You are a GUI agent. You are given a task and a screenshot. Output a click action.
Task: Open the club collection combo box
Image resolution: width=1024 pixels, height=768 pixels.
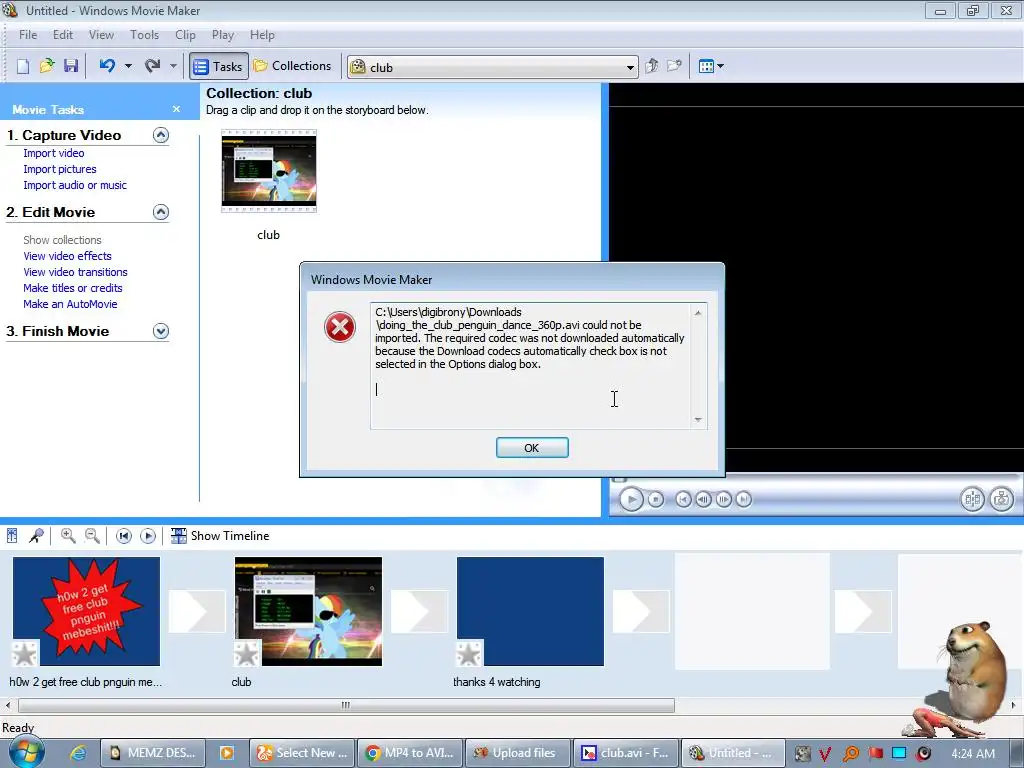(493, 67)
